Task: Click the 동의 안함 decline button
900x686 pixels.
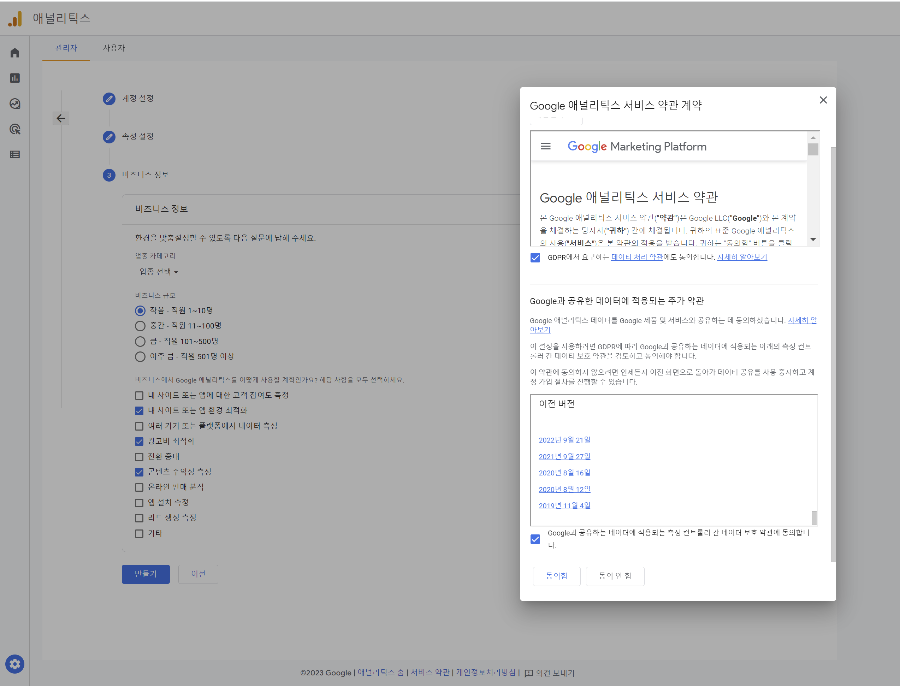Action: [615, 576]
